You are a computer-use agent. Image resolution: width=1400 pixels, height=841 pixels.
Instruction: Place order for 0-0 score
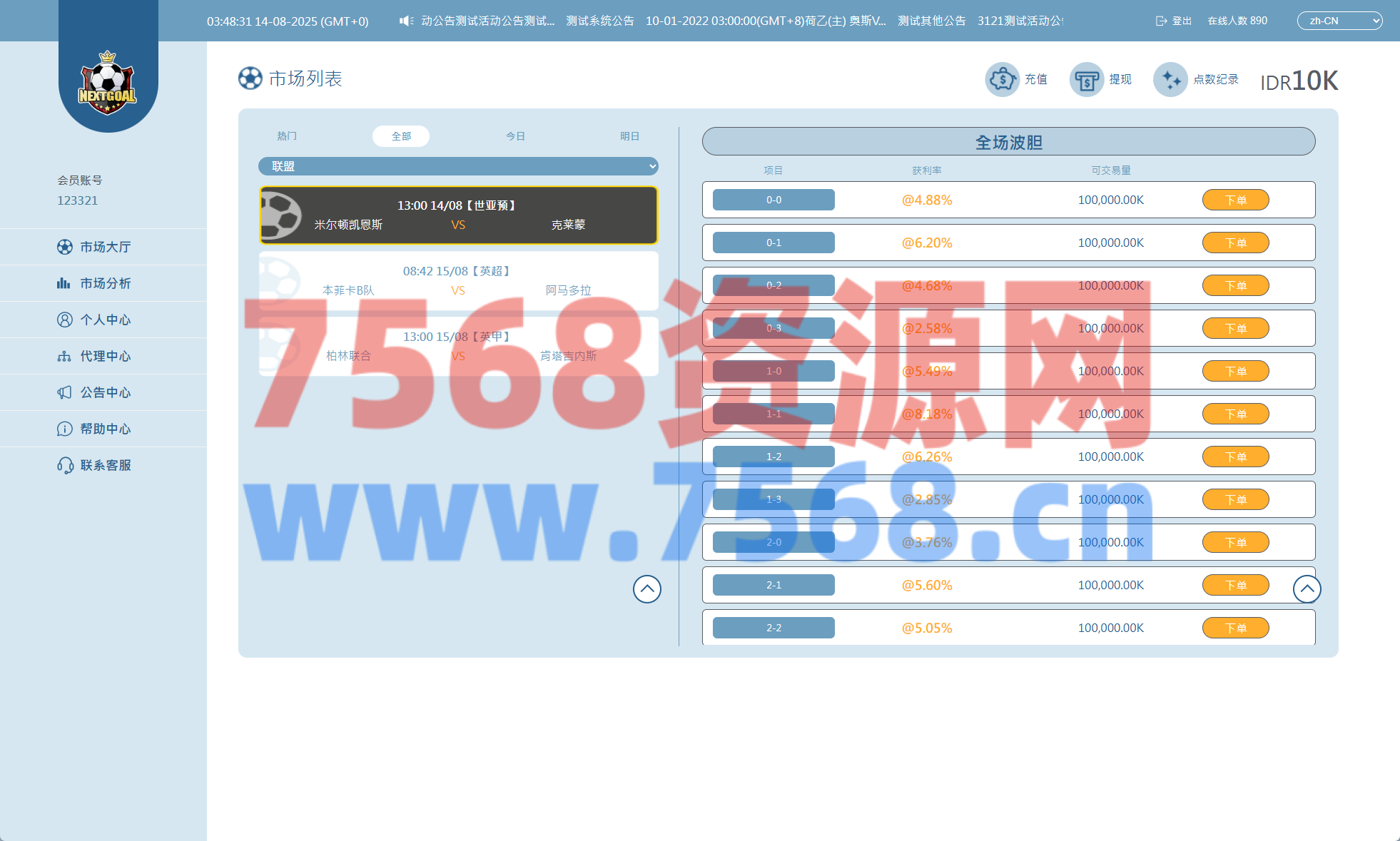click(x=1235, y=200)
